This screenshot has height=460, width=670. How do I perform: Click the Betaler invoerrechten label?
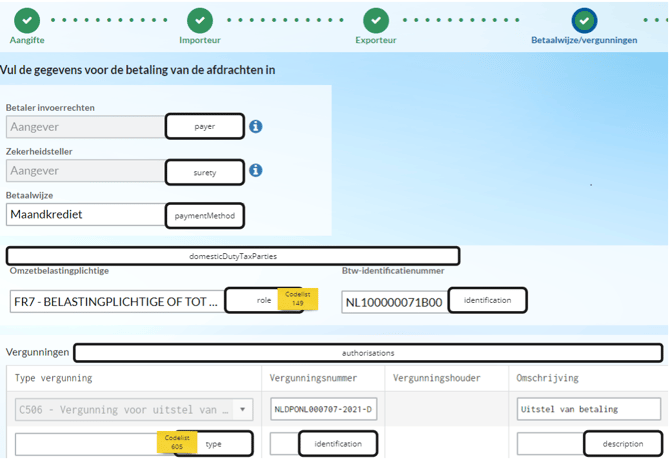pos(50,108)
